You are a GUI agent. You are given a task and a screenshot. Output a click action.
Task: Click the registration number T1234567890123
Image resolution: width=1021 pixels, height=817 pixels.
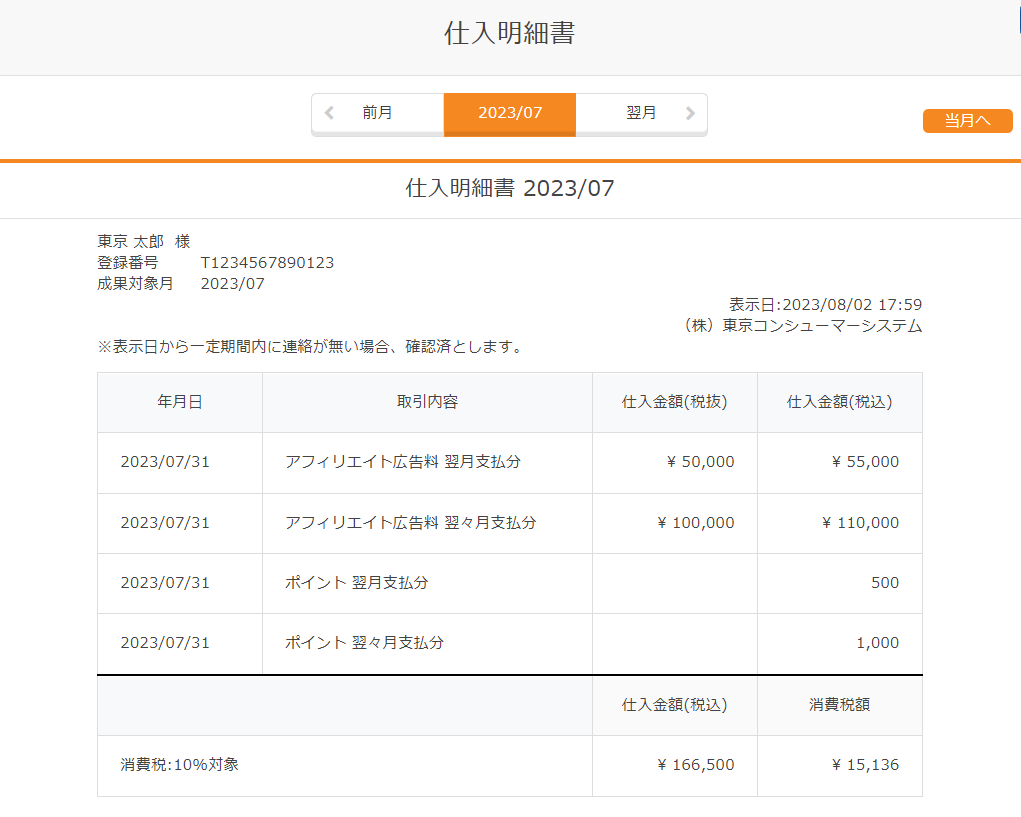pos(267,263)
